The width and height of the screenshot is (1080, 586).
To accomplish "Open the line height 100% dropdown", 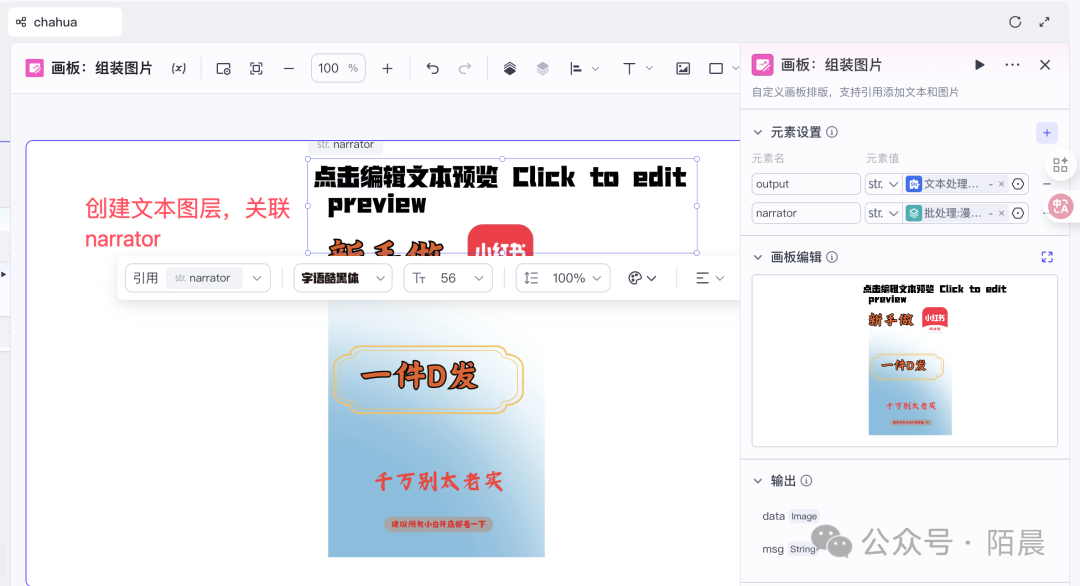I will [562, 278].
